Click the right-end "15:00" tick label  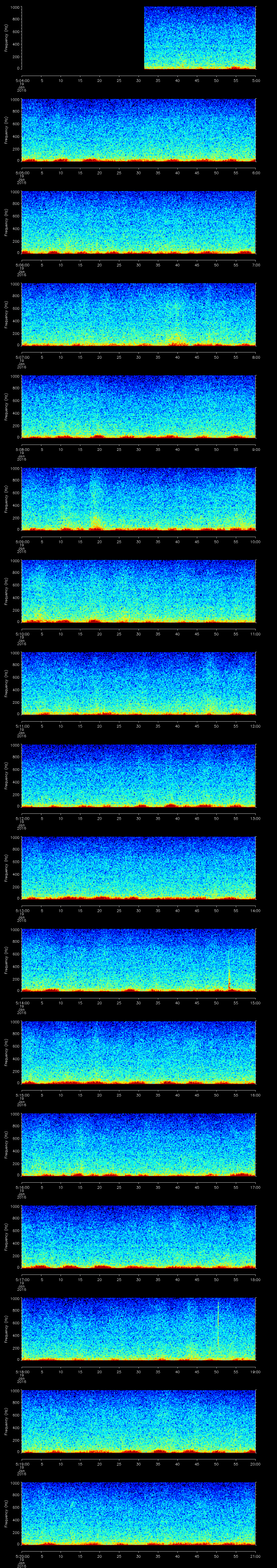[x=255, y=1003]
